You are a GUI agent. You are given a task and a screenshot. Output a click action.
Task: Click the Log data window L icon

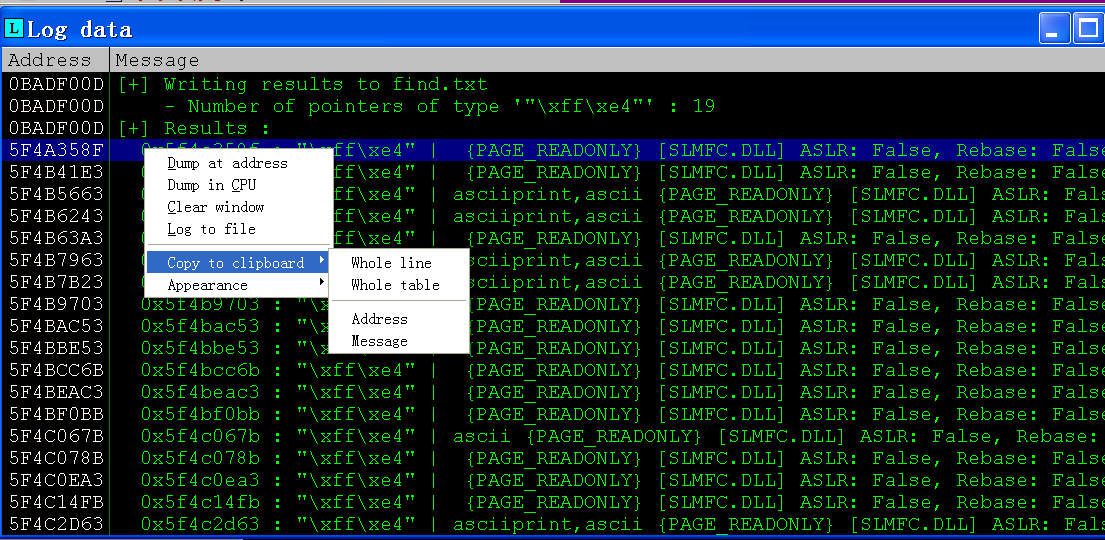(x=13, y=29)
